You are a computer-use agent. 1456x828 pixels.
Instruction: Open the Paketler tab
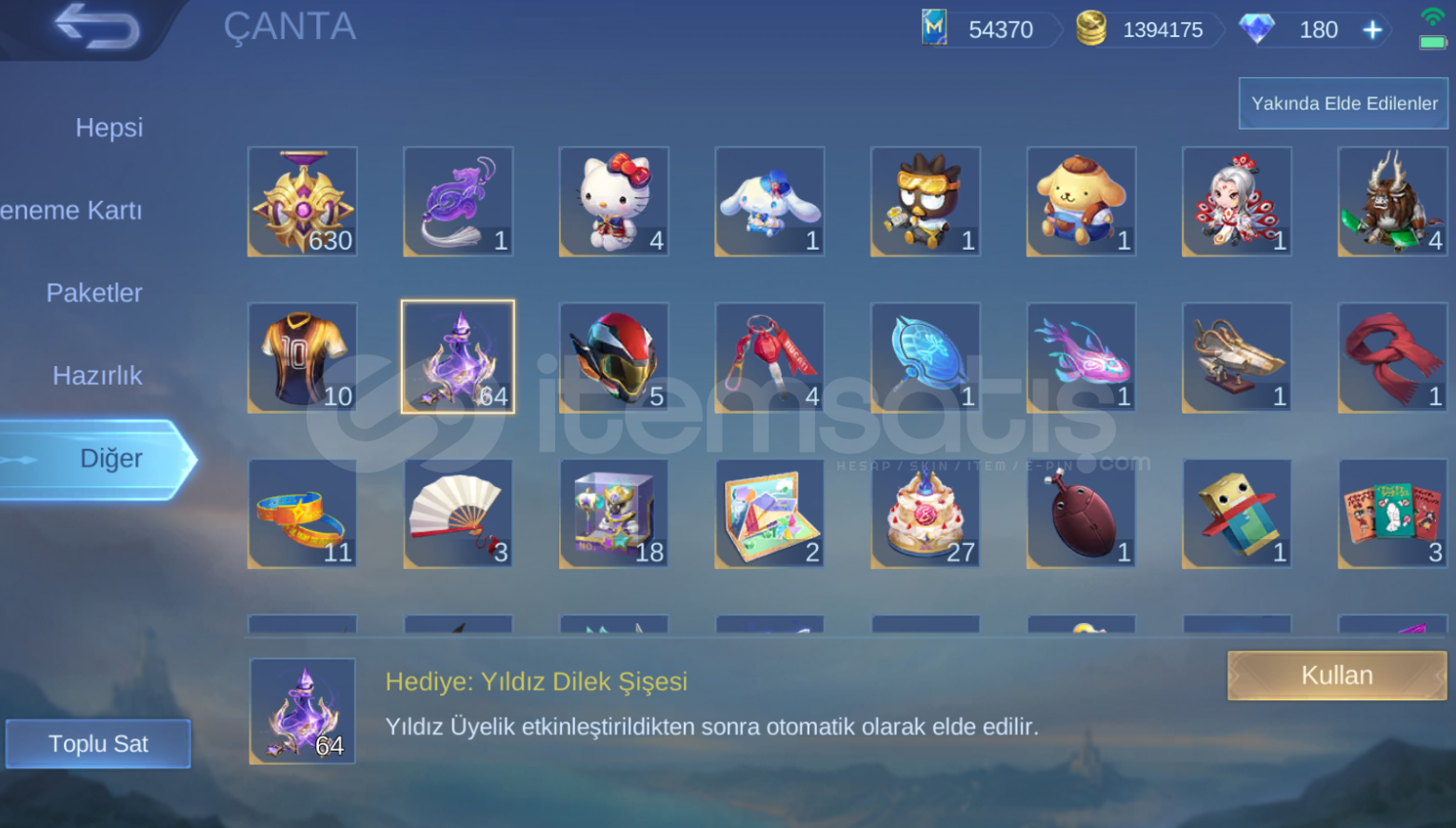pyautogui.click(x=94, y=293)
